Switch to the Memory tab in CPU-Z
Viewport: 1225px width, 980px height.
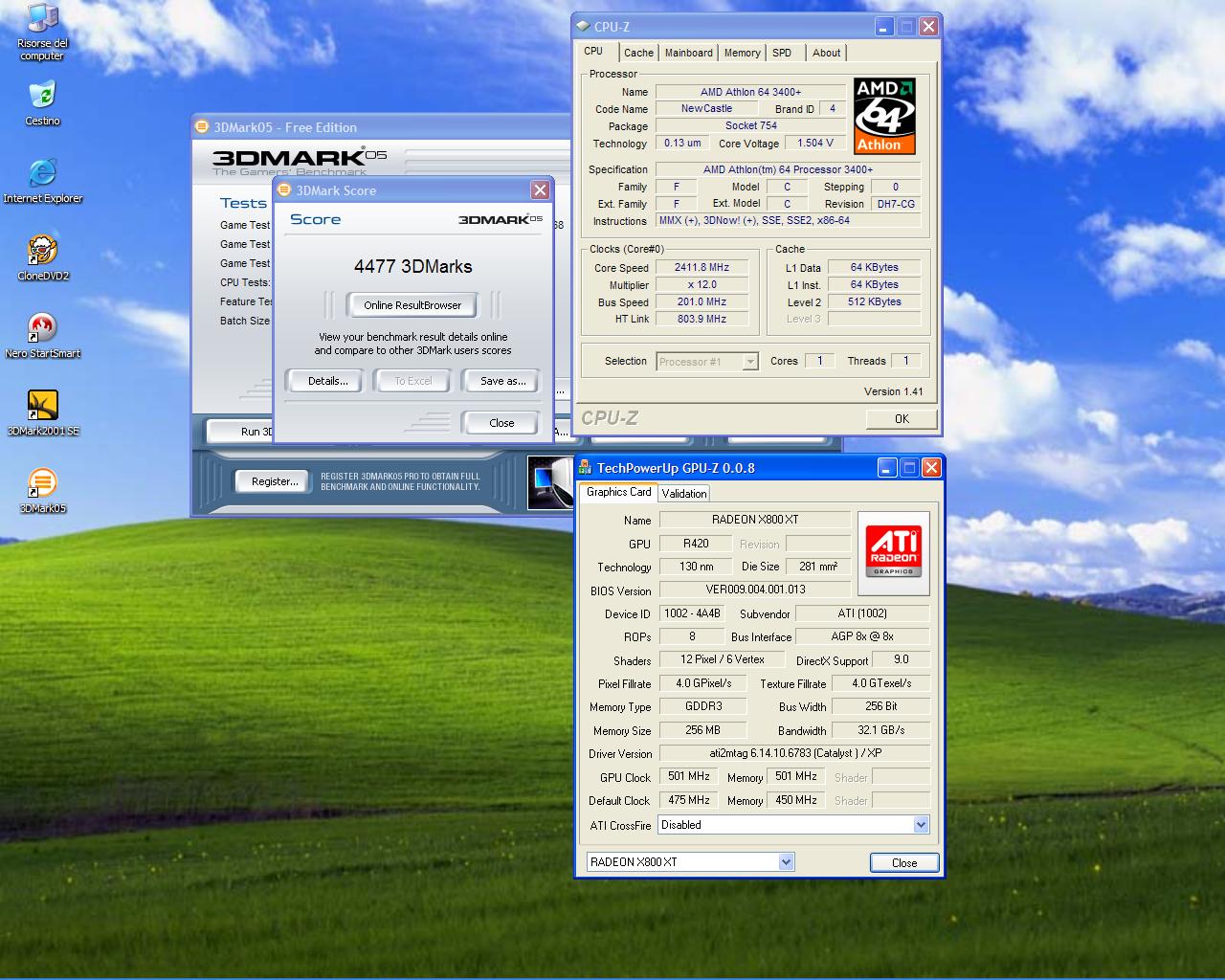click(x=742, y=53)
